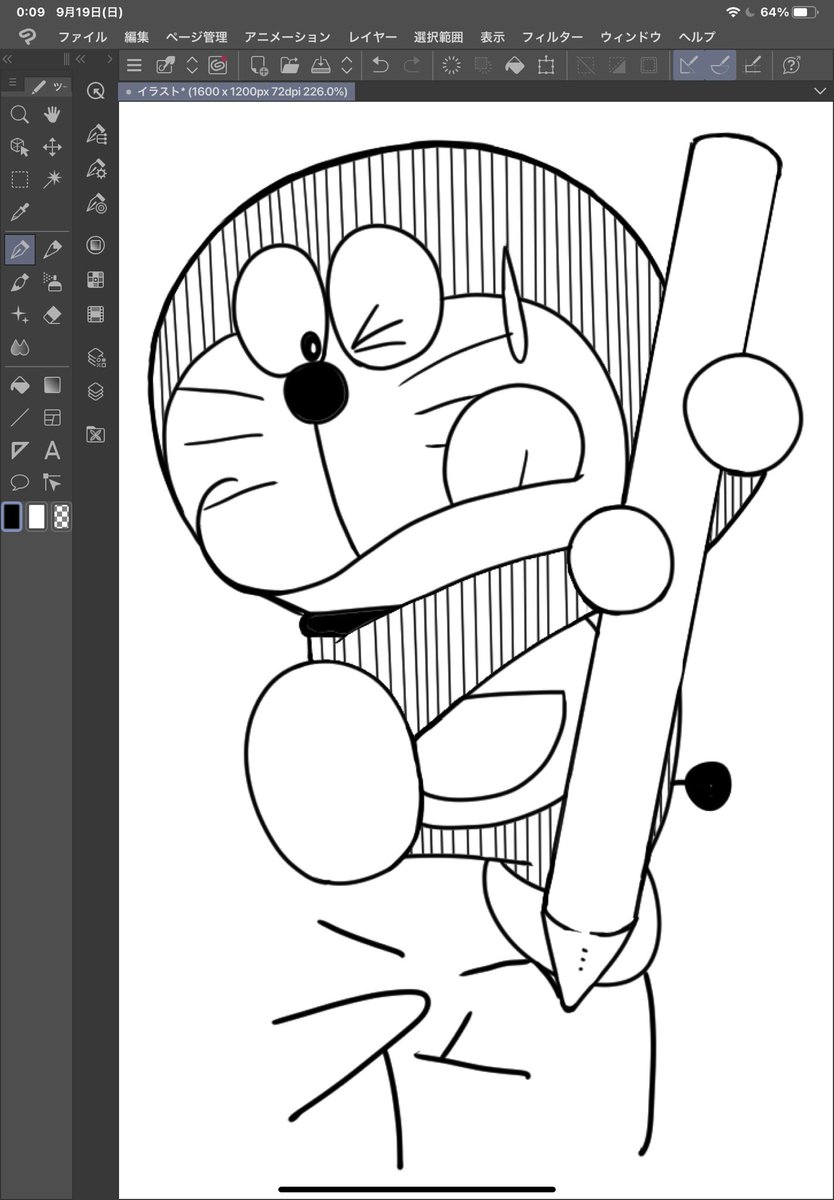This screenshot has height=1200, width=834.
Task: Select the Move layer tool
Action: click(53, 147)
